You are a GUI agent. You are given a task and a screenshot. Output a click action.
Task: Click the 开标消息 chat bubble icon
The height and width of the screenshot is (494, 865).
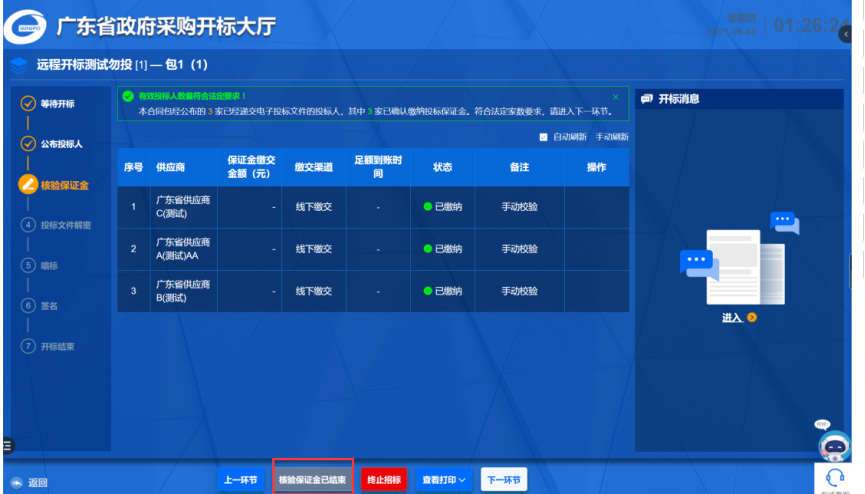(x=647, y=99)
